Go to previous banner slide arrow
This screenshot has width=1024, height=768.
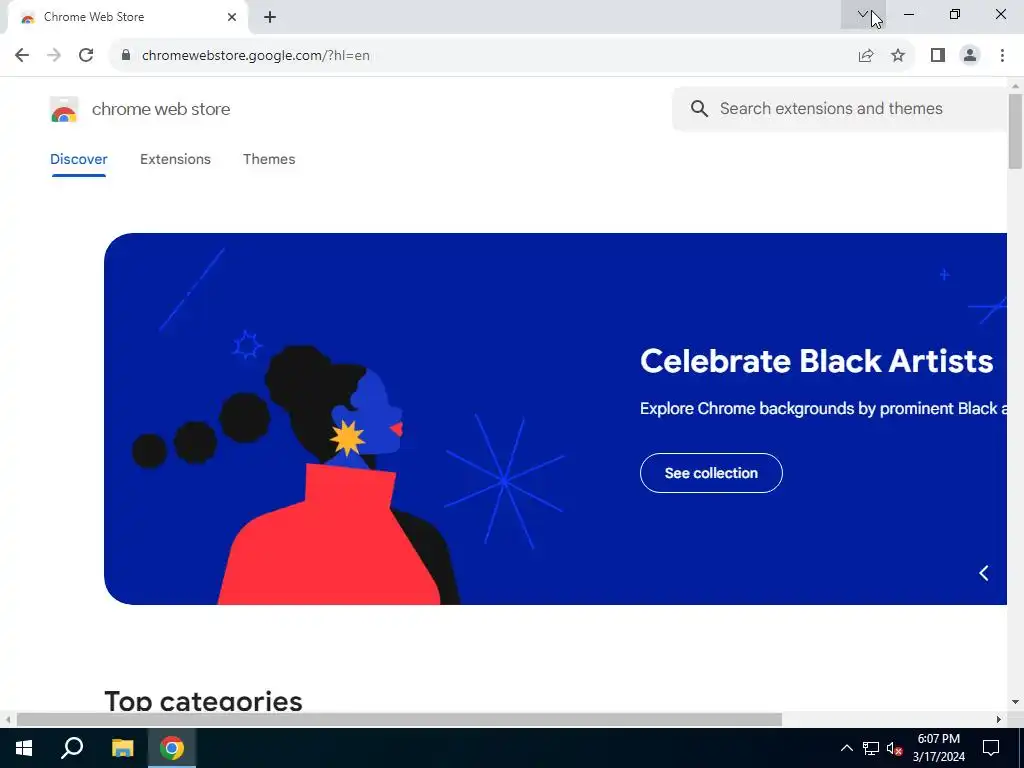984,573
